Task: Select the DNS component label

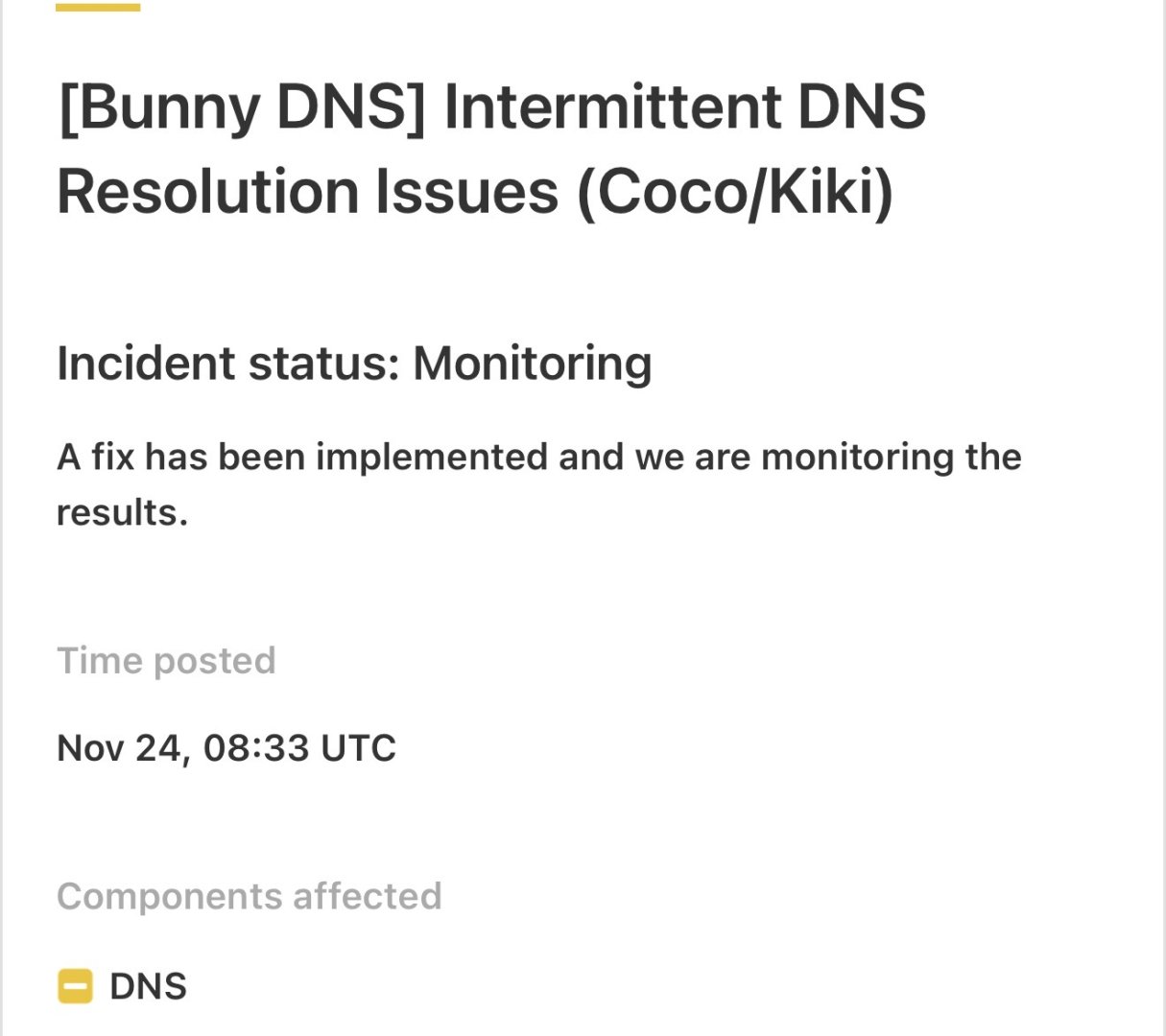Action: click(x=148, y=986)
